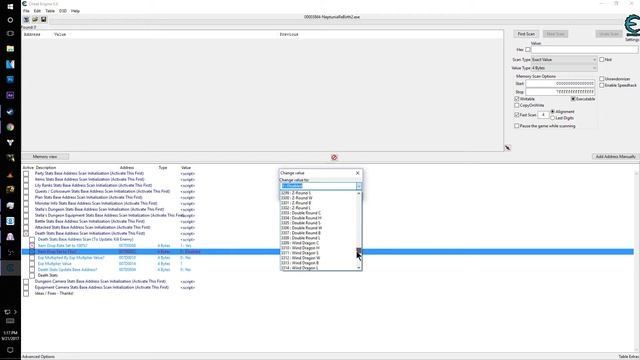
Task: Collapse Death Stats Base Address Scan entry
Action: pos(26,233)
